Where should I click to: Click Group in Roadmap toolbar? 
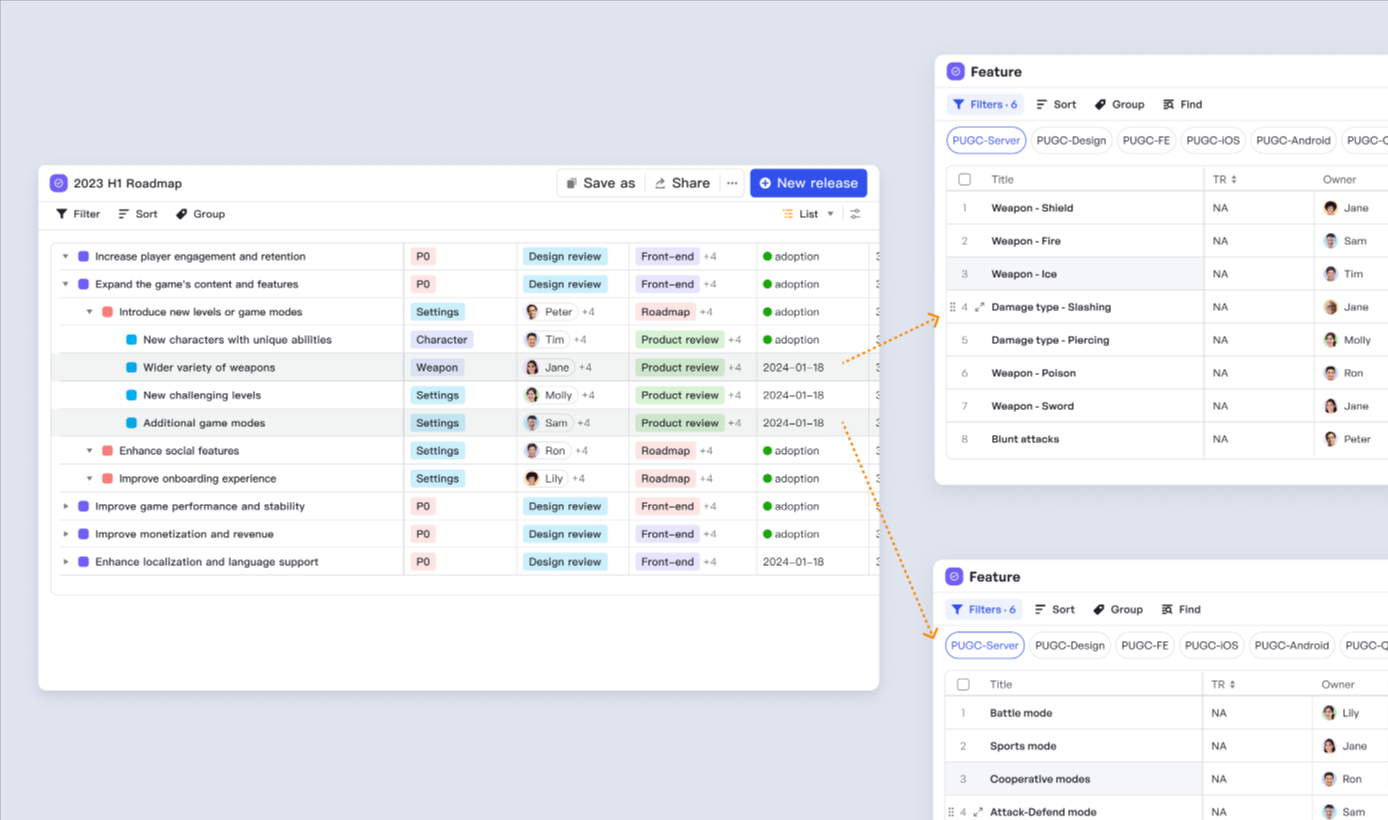[200, 214]
